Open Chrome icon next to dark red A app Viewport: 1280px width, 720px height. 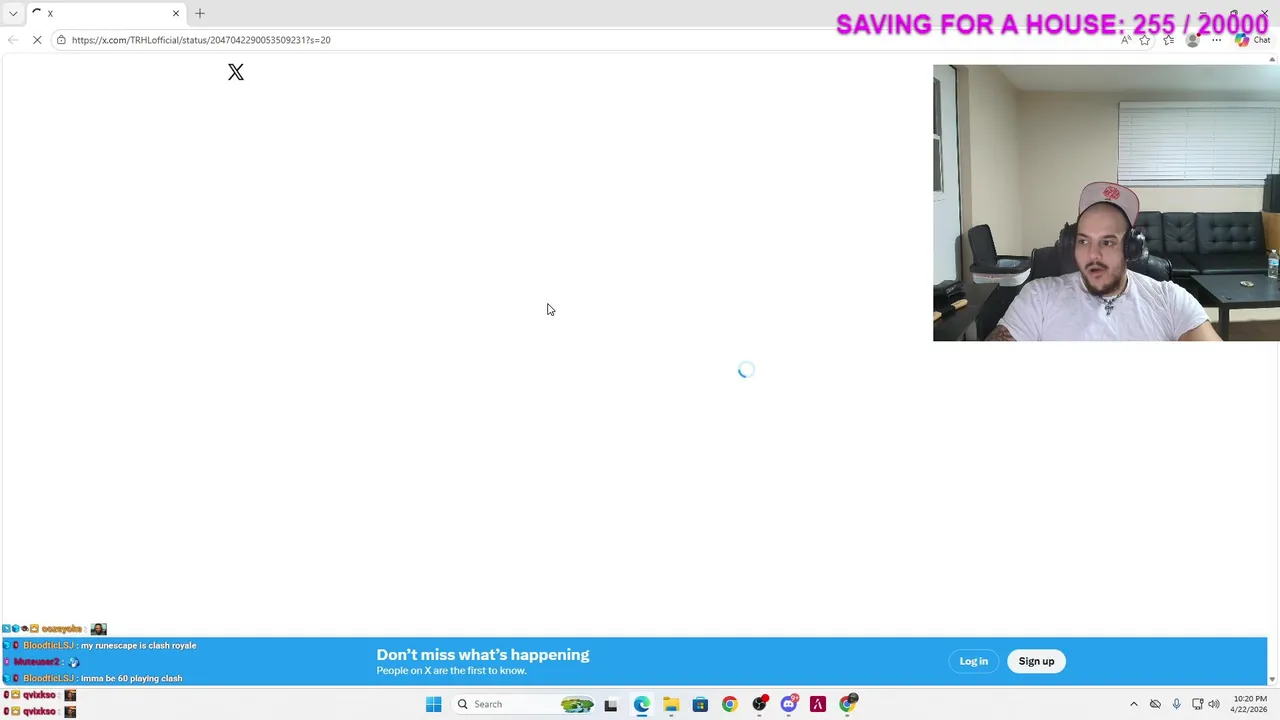click(848, 704)
